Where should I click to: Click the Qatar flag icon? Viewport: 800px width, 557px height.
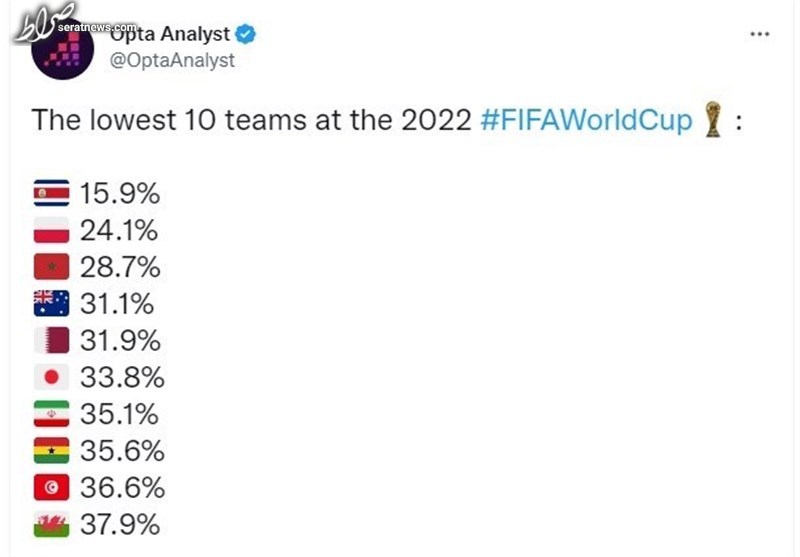[52, 340]
